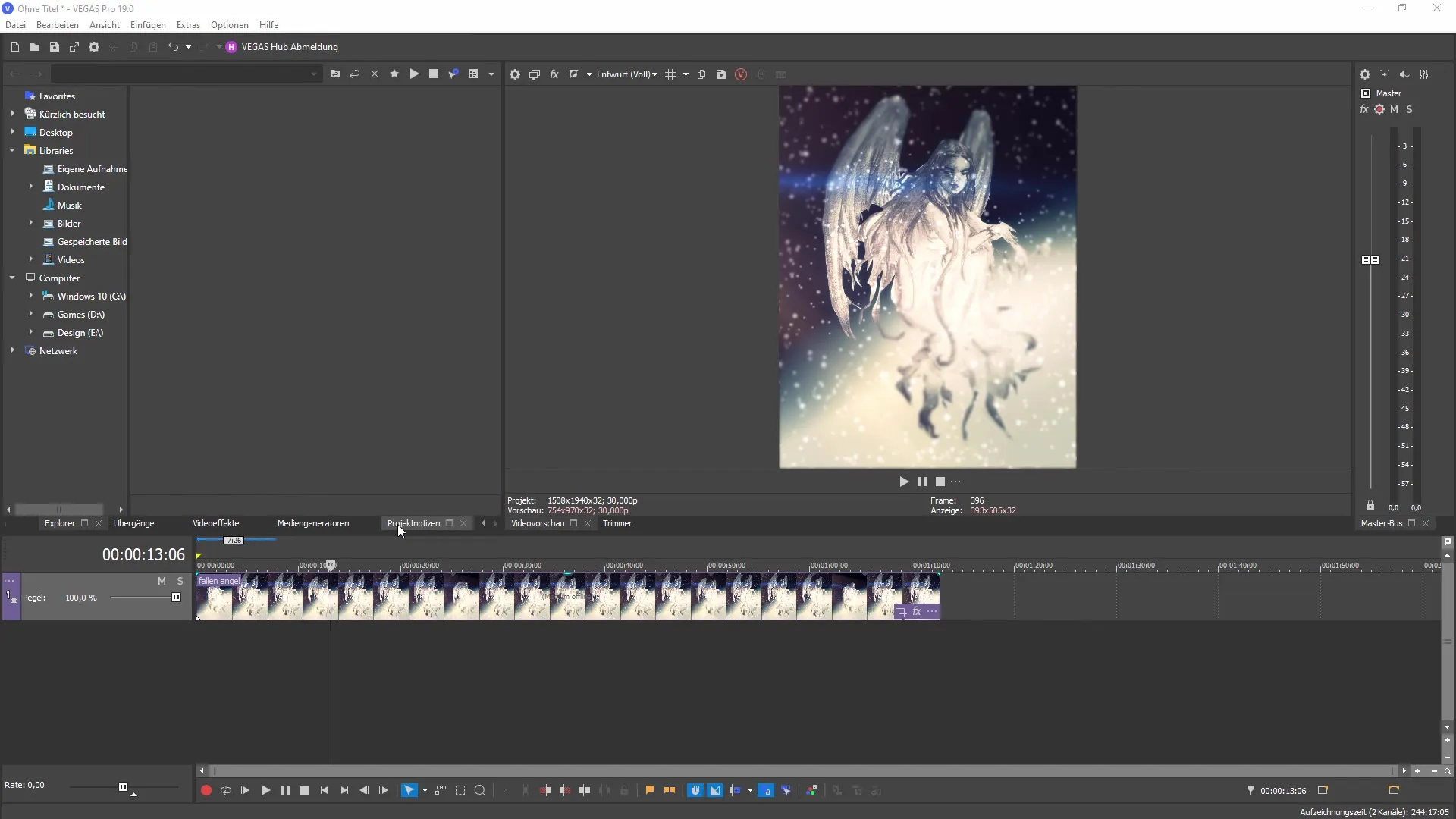Image resolution: width=1456 pixels, height=819 pixels.
Task: Collapse the Libraries tree node
Action: [12, 150]
